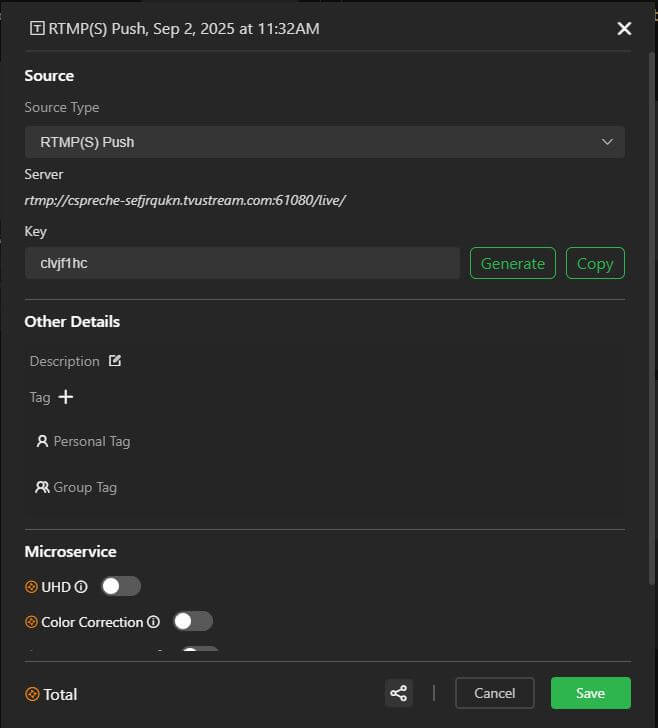Click the Personal Tag person icon
The height and width of the screenshot is (728, 658).
(x=42, y=441)
